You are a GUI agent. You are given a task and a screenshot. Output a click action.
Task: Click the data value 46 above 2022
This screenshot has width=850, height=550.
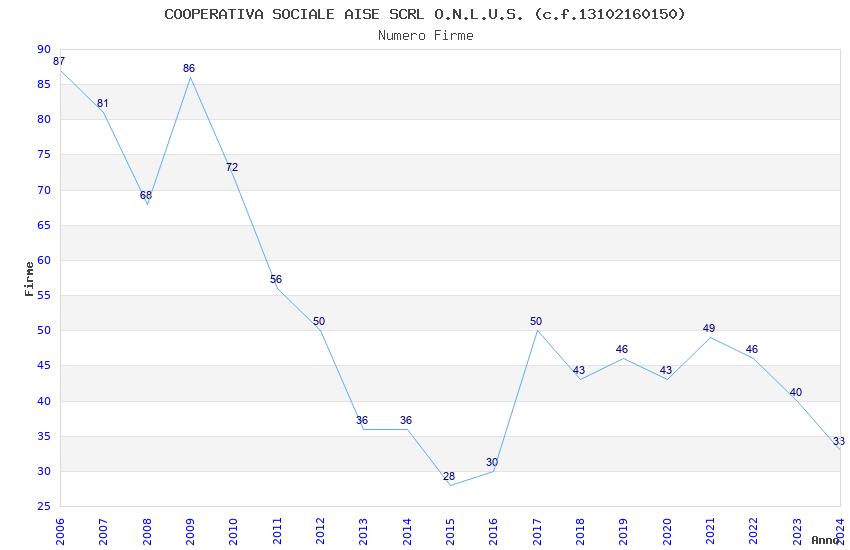pos(752,349)
